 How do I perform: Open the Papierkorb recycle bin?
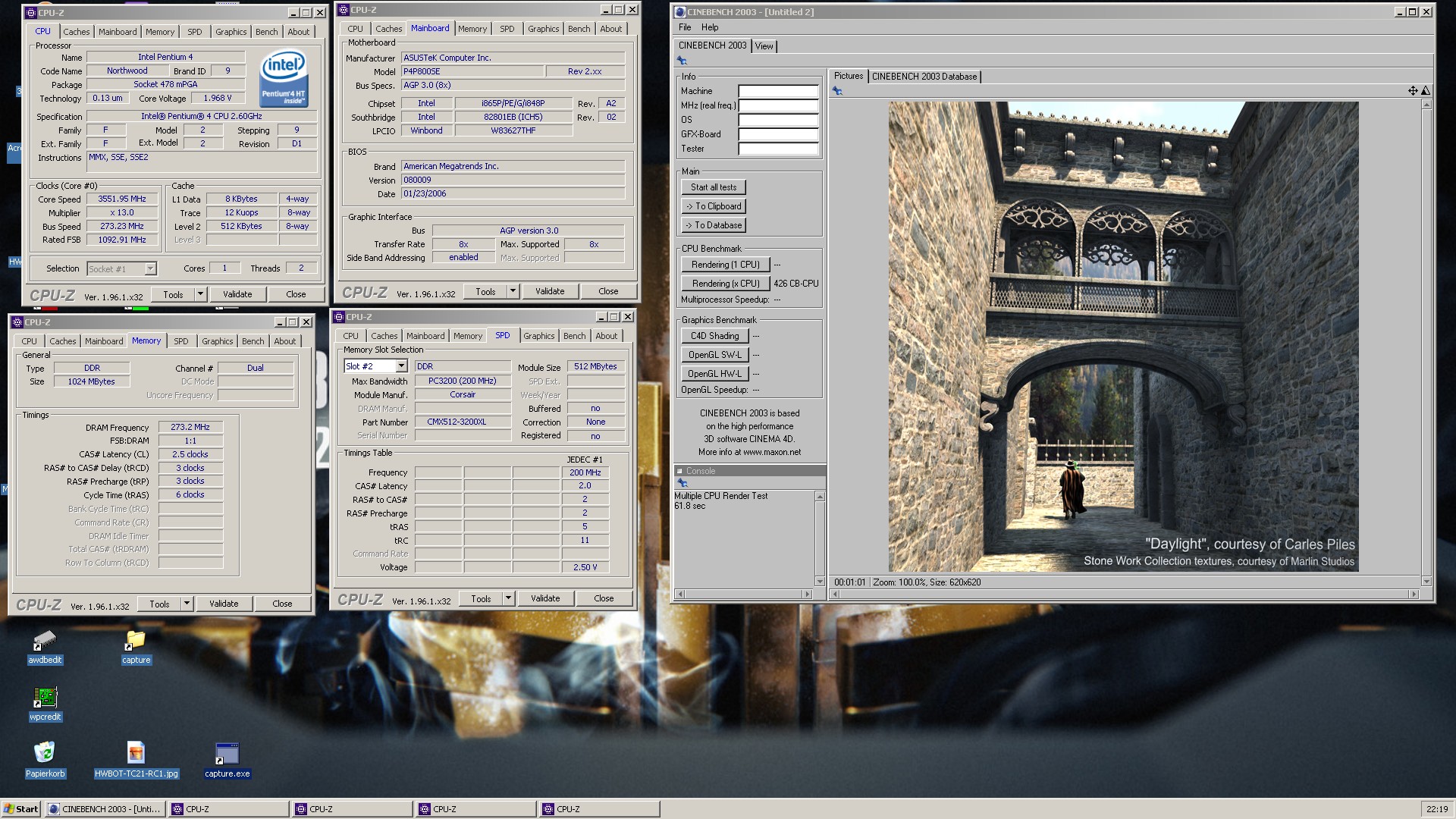(45, 752)
